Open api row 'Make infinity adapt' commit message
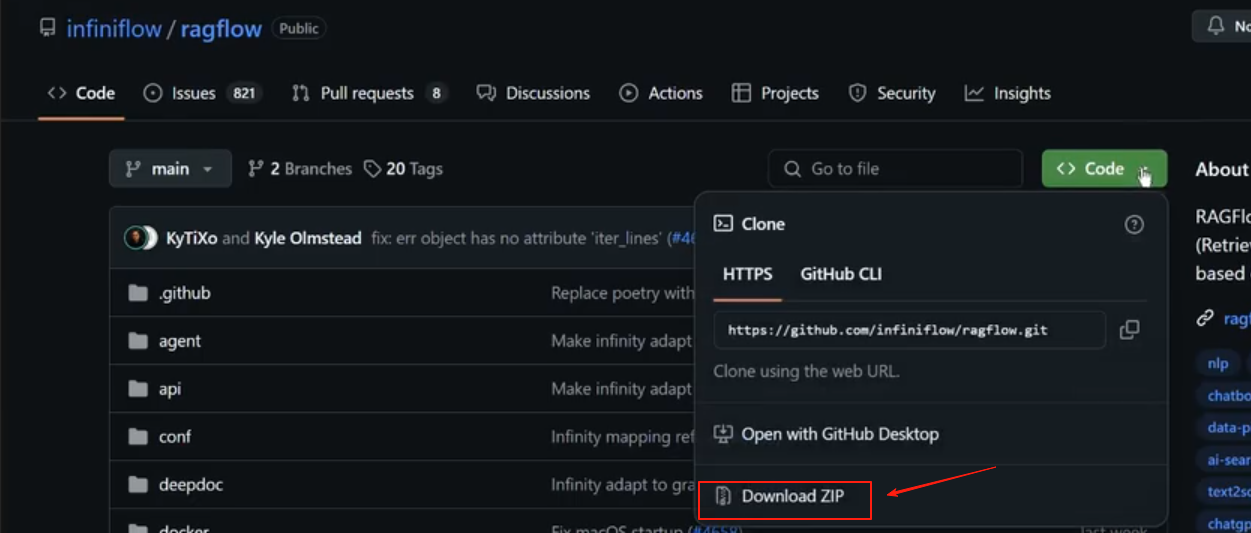This screenshot has height=533, width=1251. [x=621, y=389]
